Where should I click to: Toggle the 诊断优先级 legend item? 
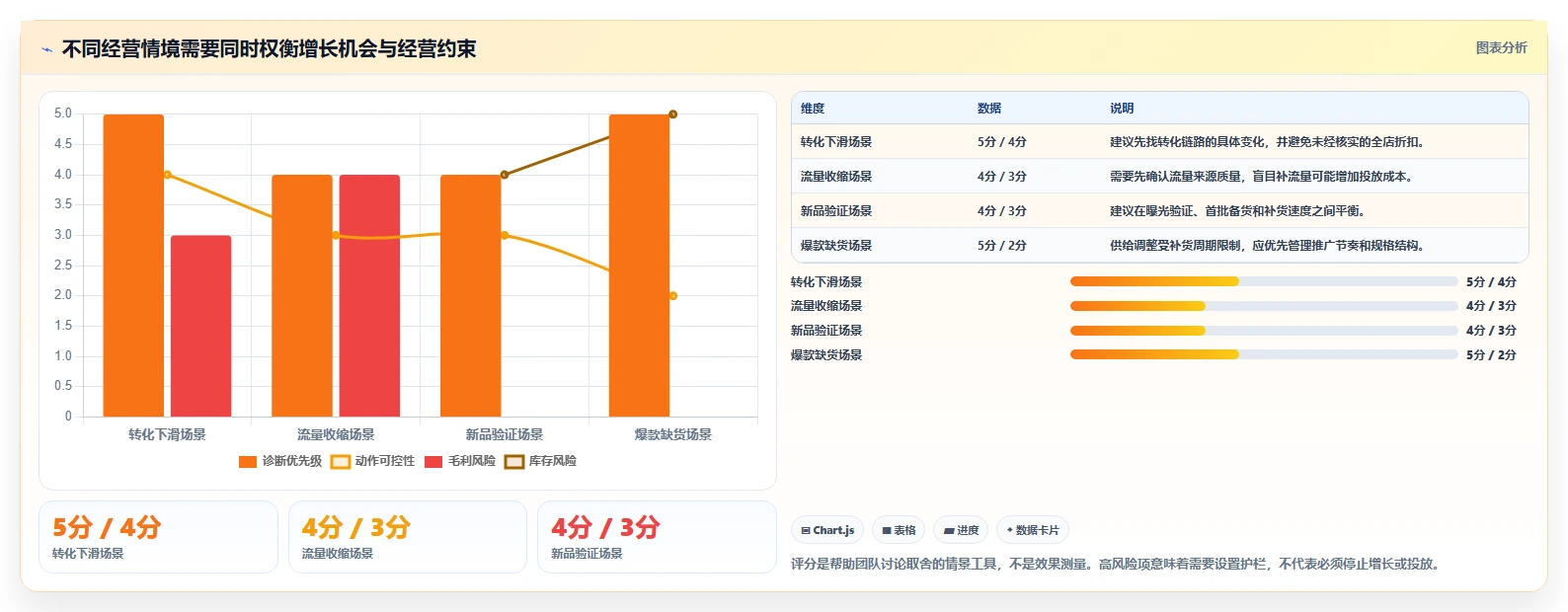tap(280, 461)
